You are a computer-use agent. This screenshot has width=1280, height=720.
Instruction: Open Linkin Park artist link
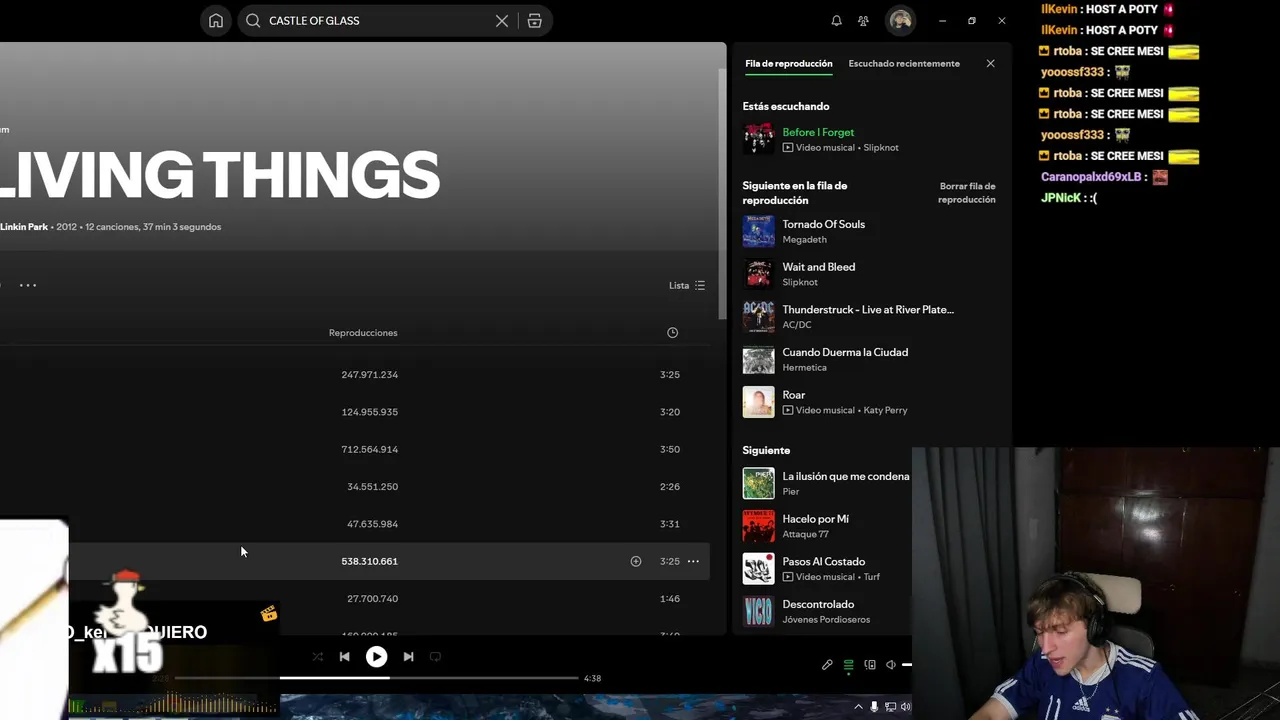(24, 227)
